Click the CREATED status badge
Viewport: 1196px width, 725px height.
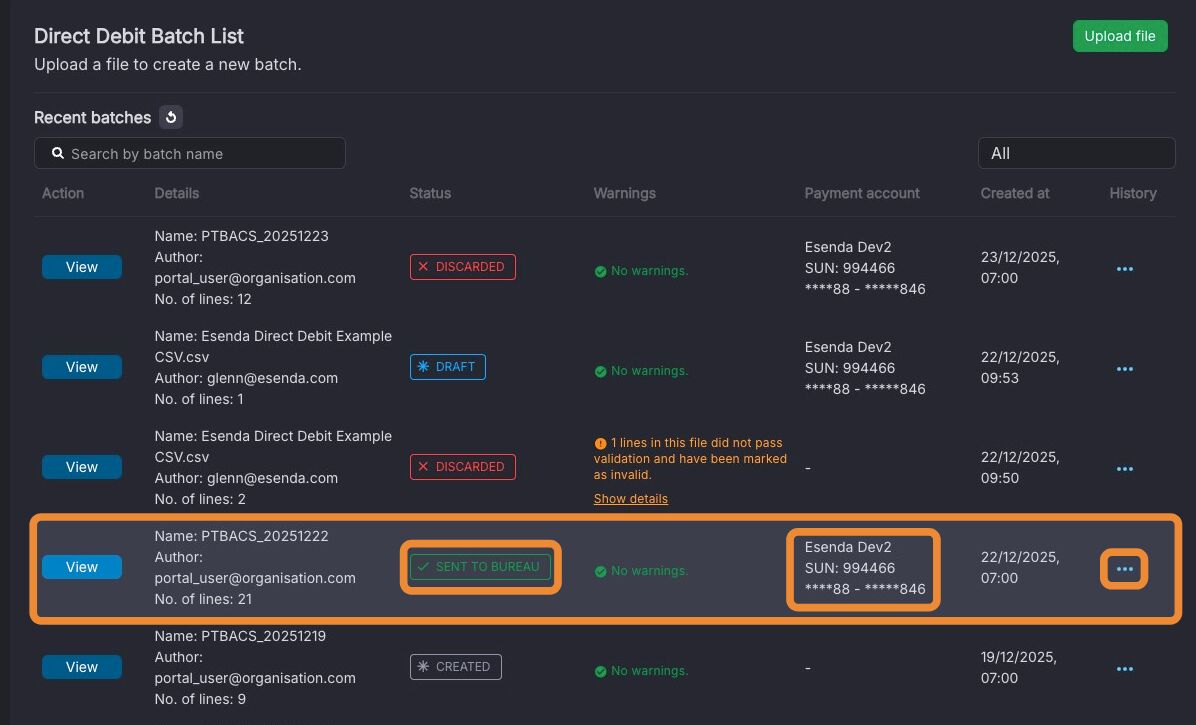(455, 666)
